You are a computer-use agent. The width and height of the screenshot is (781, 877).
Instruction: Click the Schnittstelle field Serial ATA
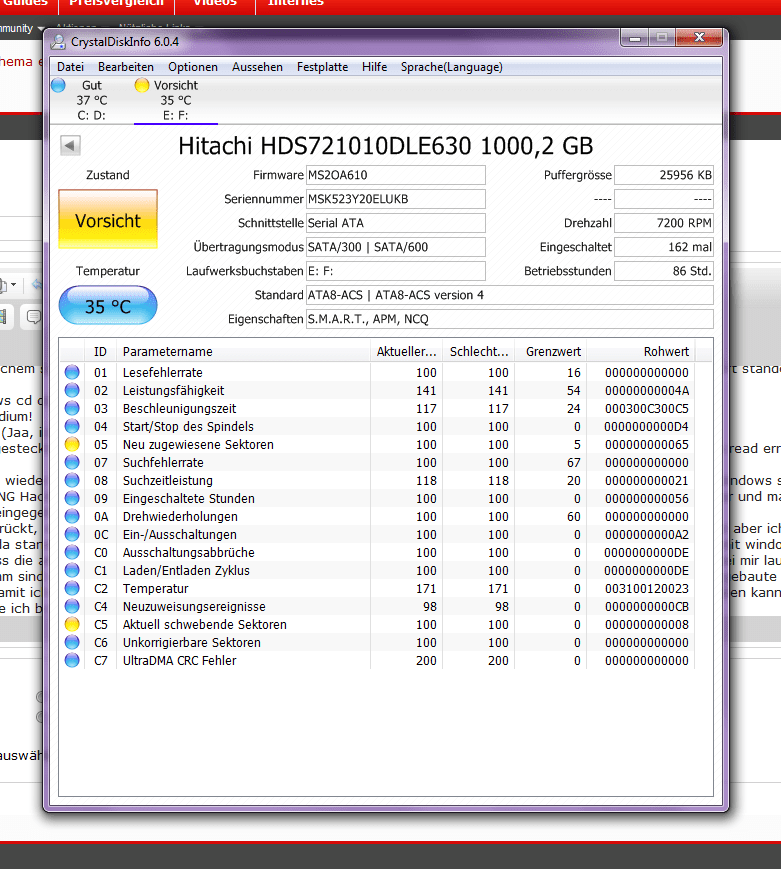coord(396,223)
